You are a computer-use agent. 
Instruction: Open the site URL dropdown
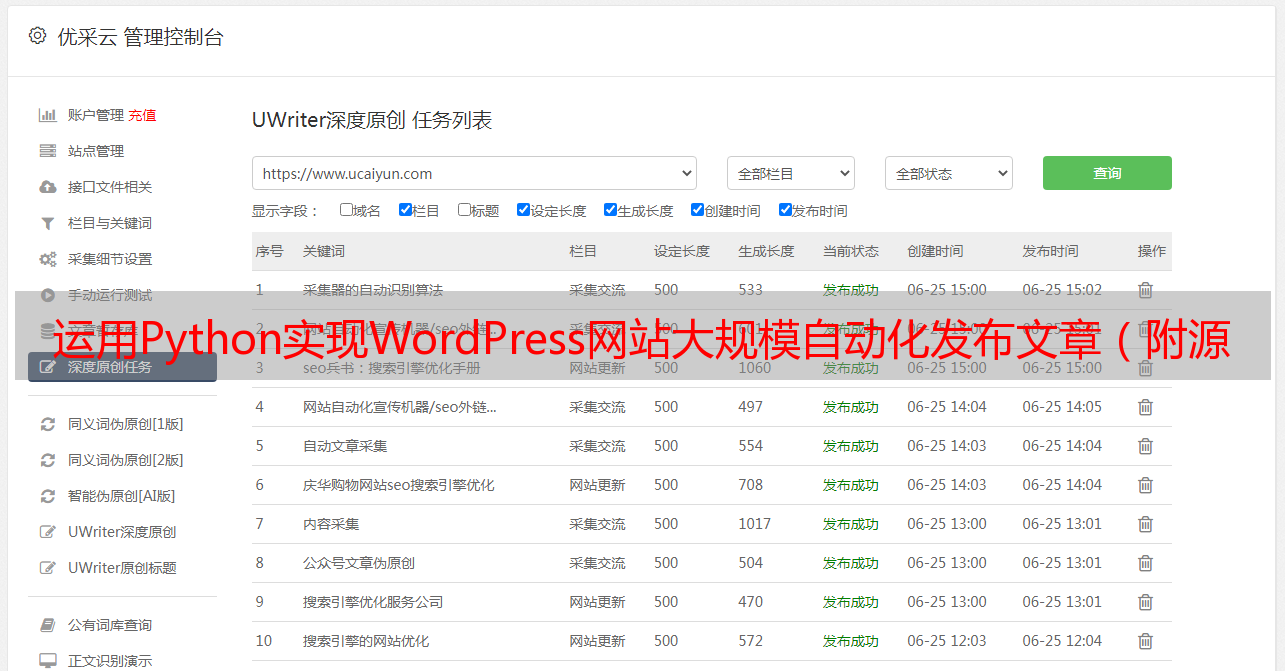coord(474,173)
